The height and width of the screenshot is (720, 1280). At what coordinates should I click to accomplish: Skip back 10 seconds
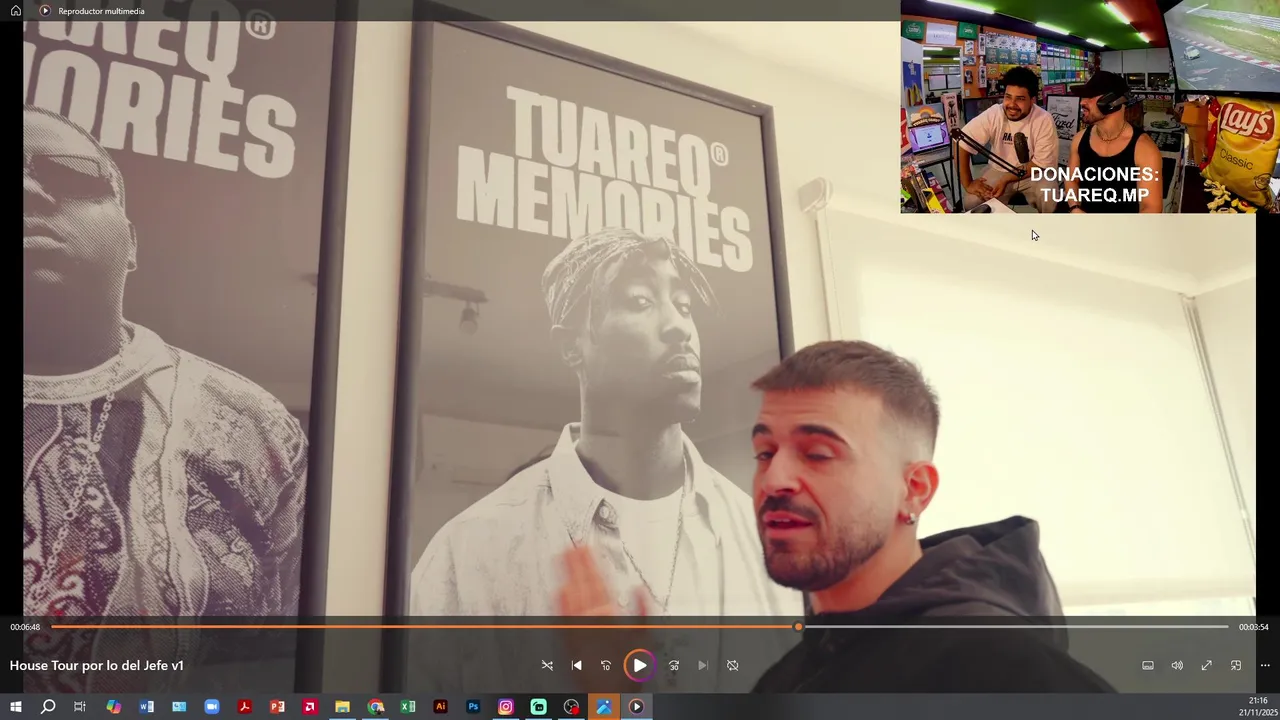(606, 665)
